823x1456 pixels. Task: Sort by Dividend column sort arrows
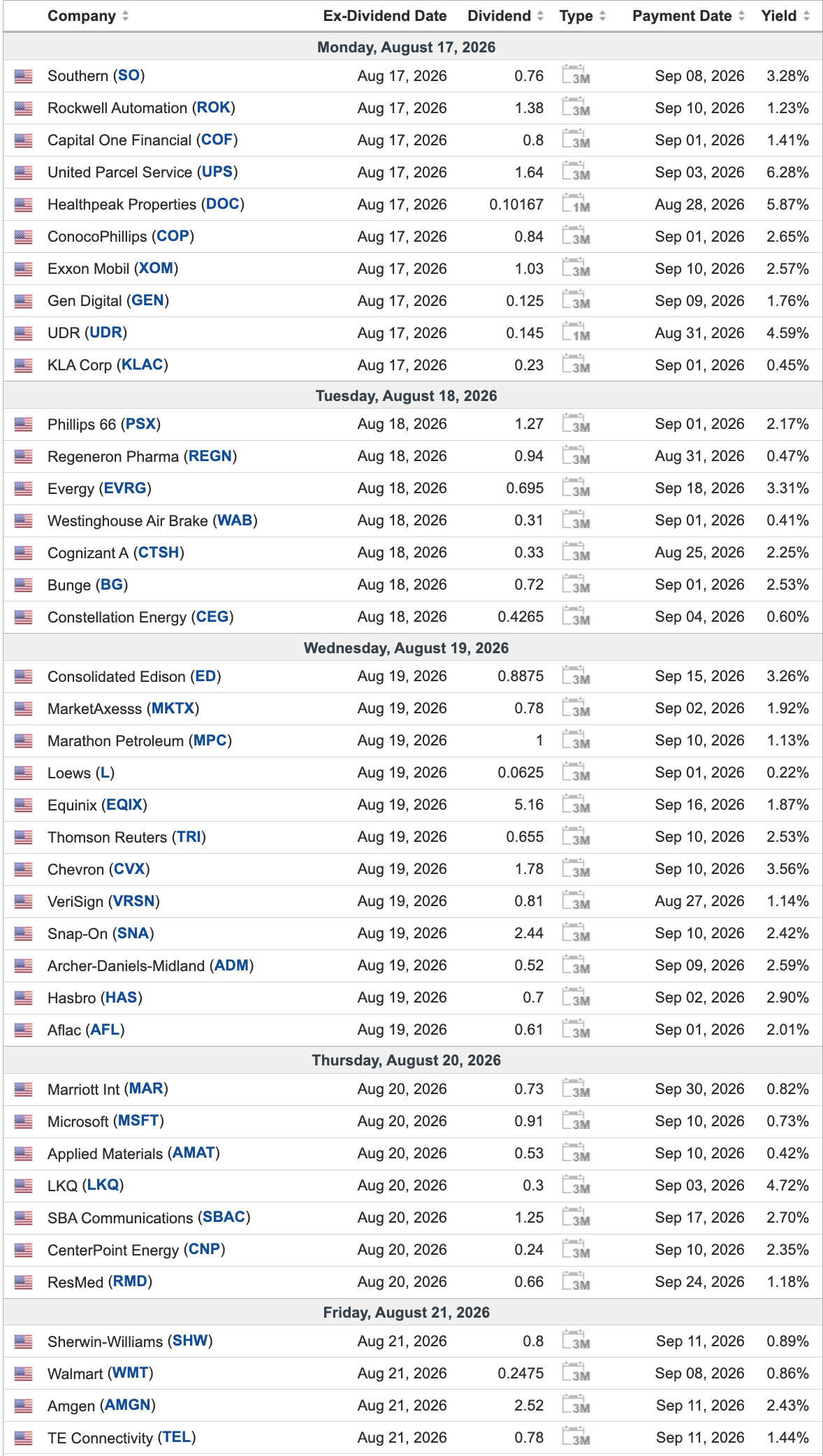point(540,16)
